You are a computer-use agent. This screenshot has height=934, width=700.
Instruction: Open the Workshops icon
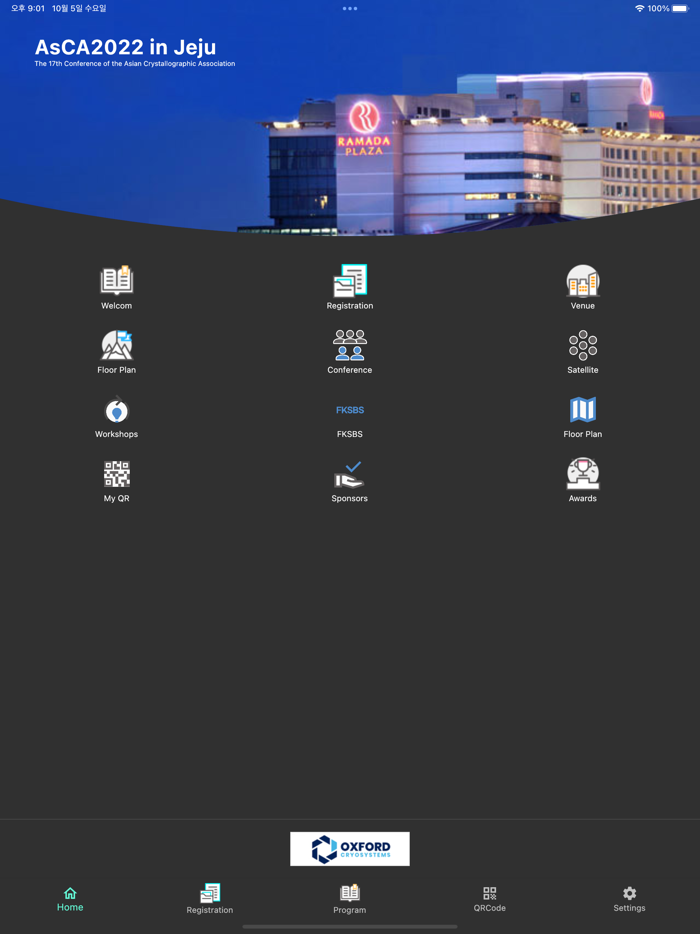[117, 410]
